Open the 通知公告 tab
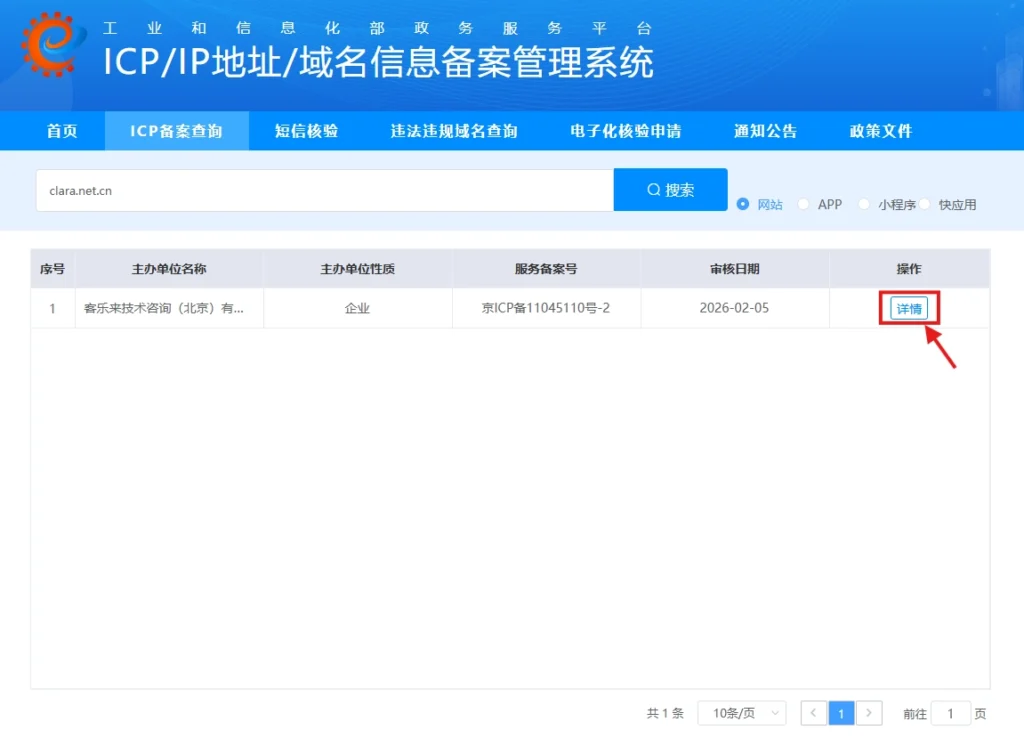This screenshot has height=754, width=1024. pos(765,131)
